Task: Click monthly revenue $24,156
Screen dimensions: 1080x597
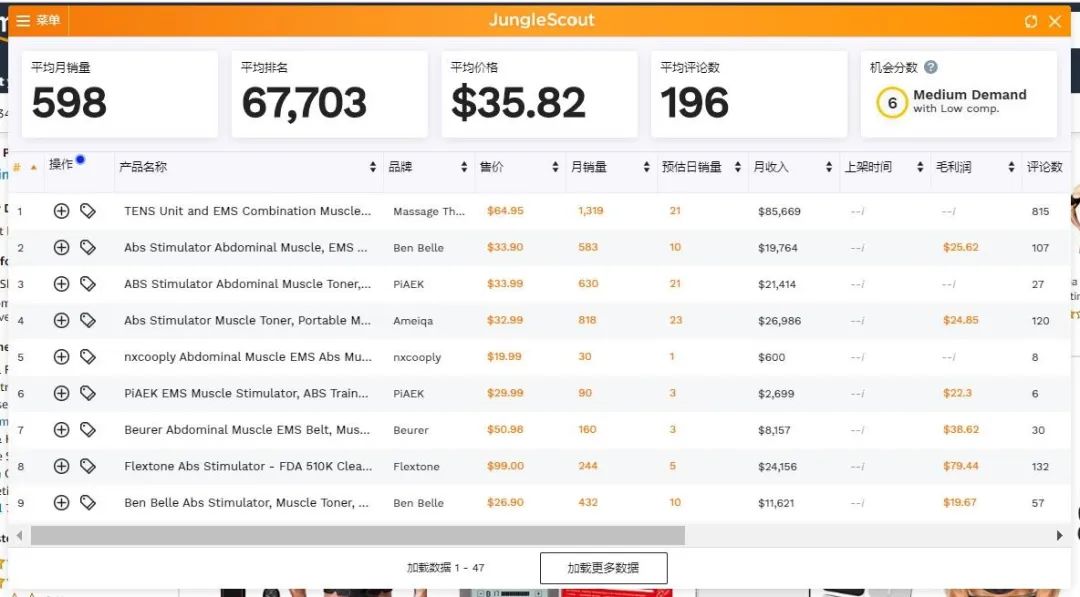Action: 777,467
